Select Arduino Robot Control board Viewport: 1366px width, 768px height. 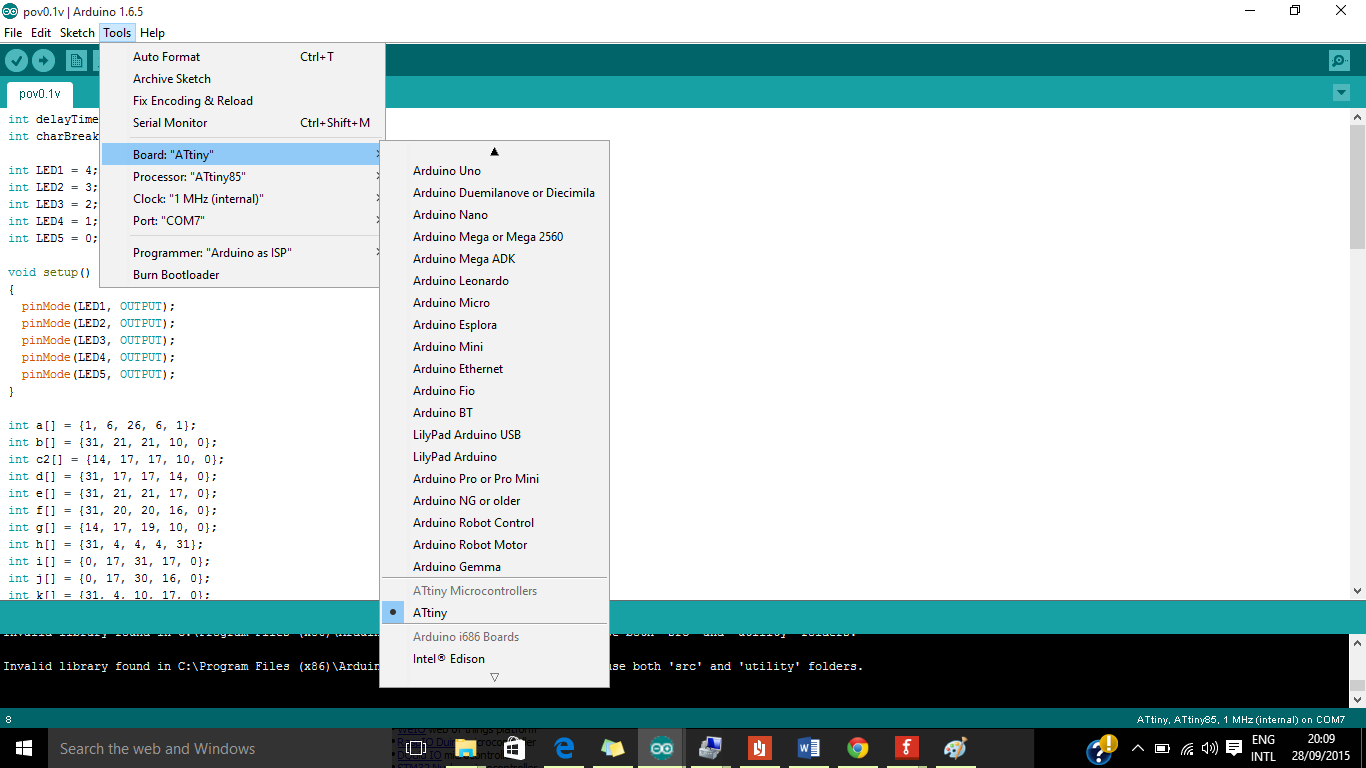click(494, 523)
